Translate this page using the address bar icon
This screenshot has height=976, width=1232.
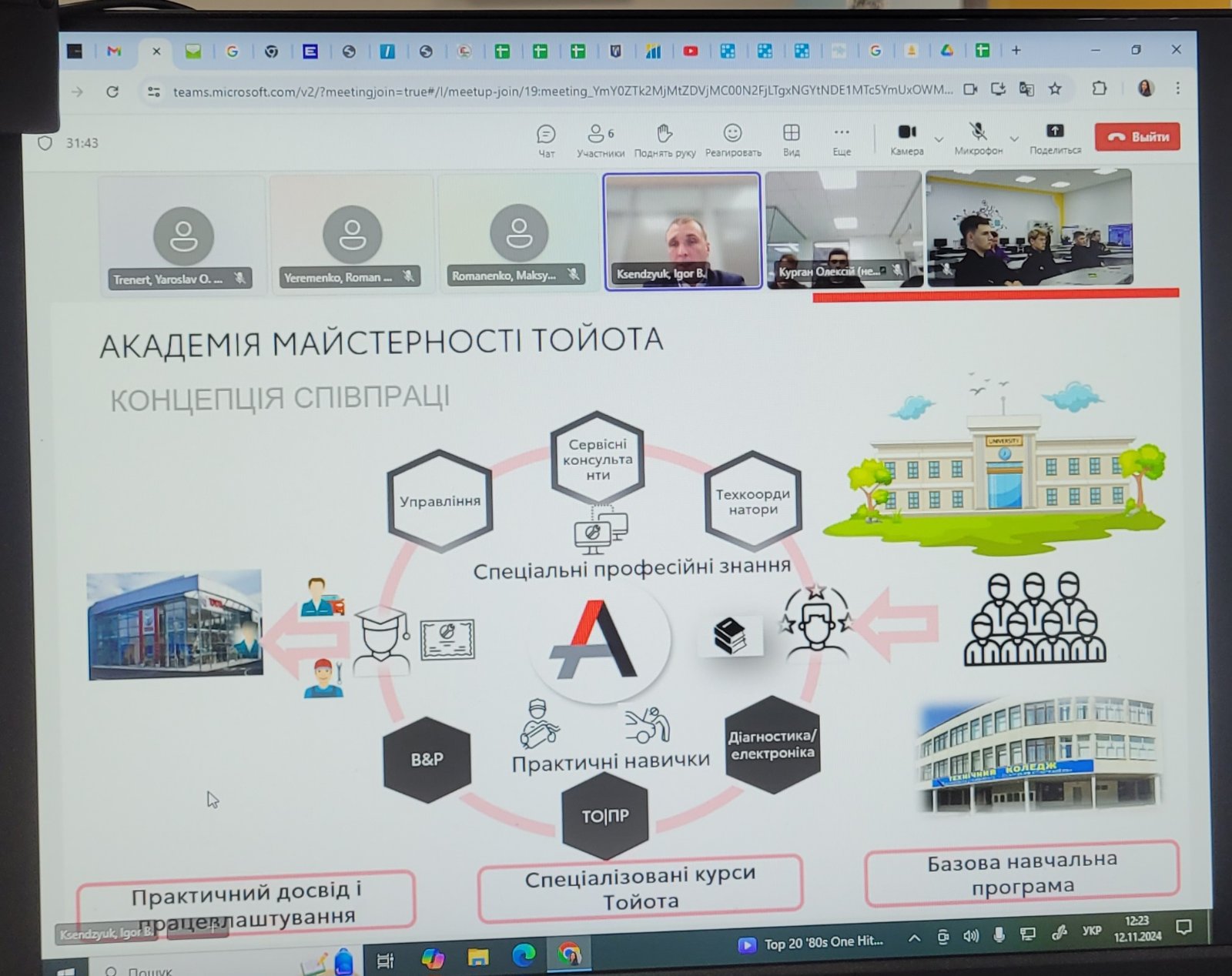pyautogui.click(x=1026, y=89)
